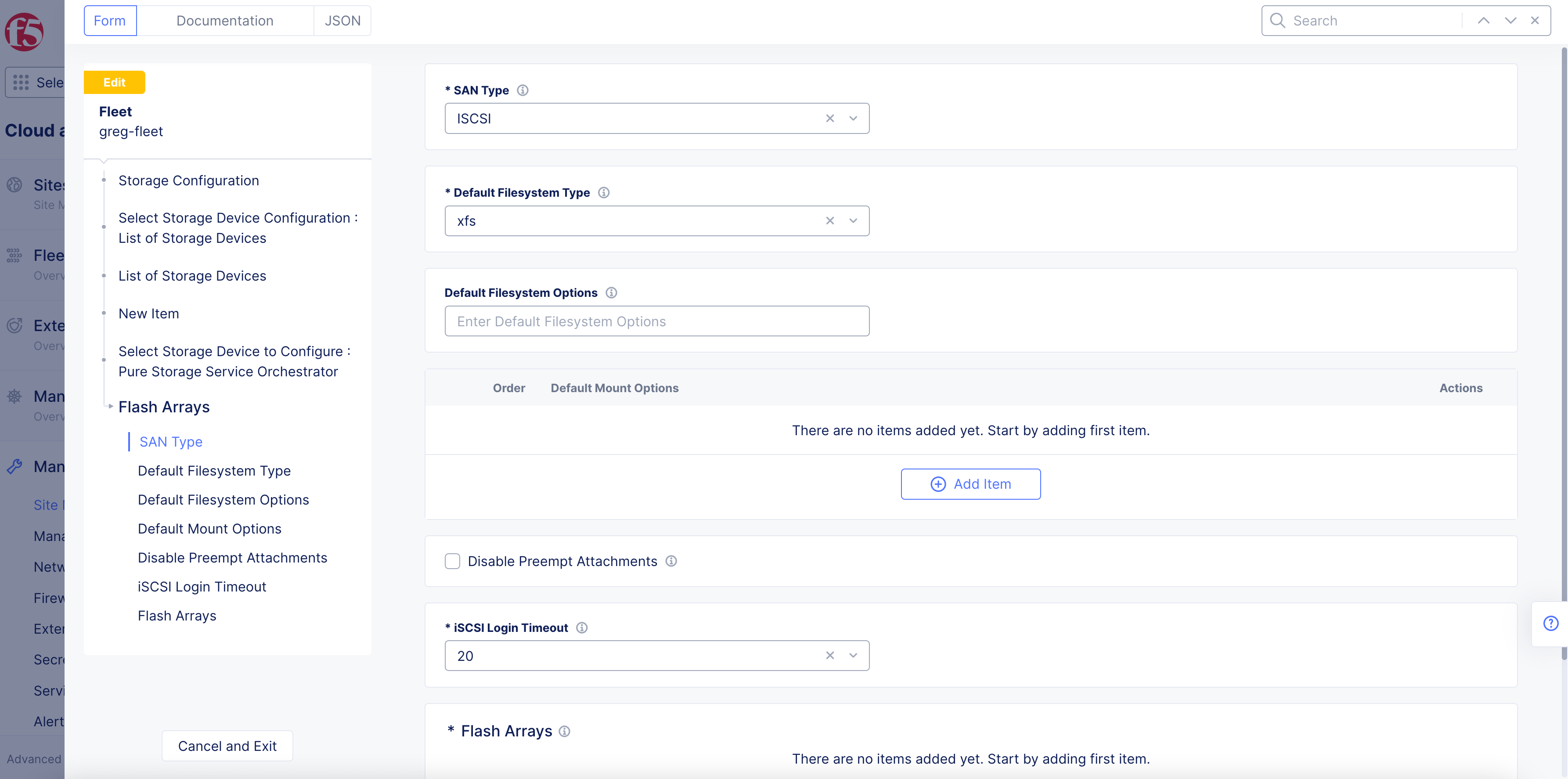Click the Flash Arrays heading info icon
This screenshot has height=779, width=1568.
click(x=564, y=731)
